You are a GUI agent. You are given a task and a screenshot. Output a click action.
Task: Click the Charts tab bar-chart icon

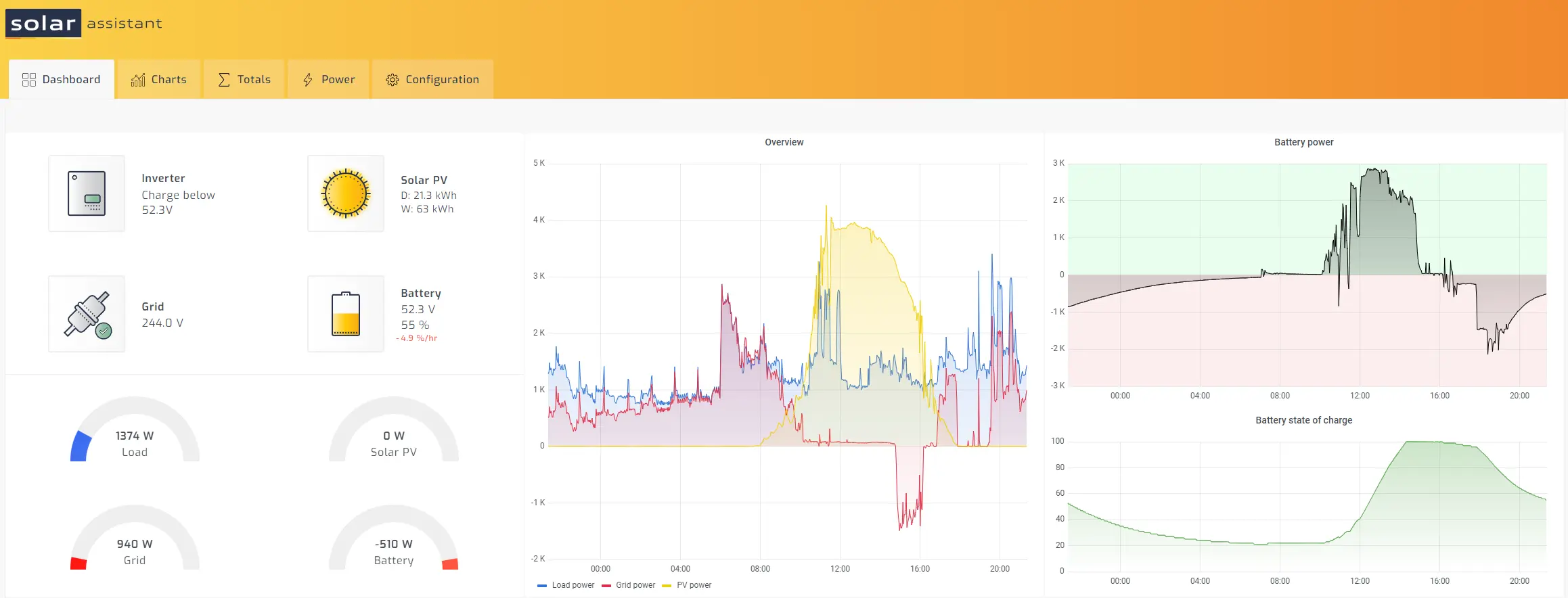coord(138,80)
